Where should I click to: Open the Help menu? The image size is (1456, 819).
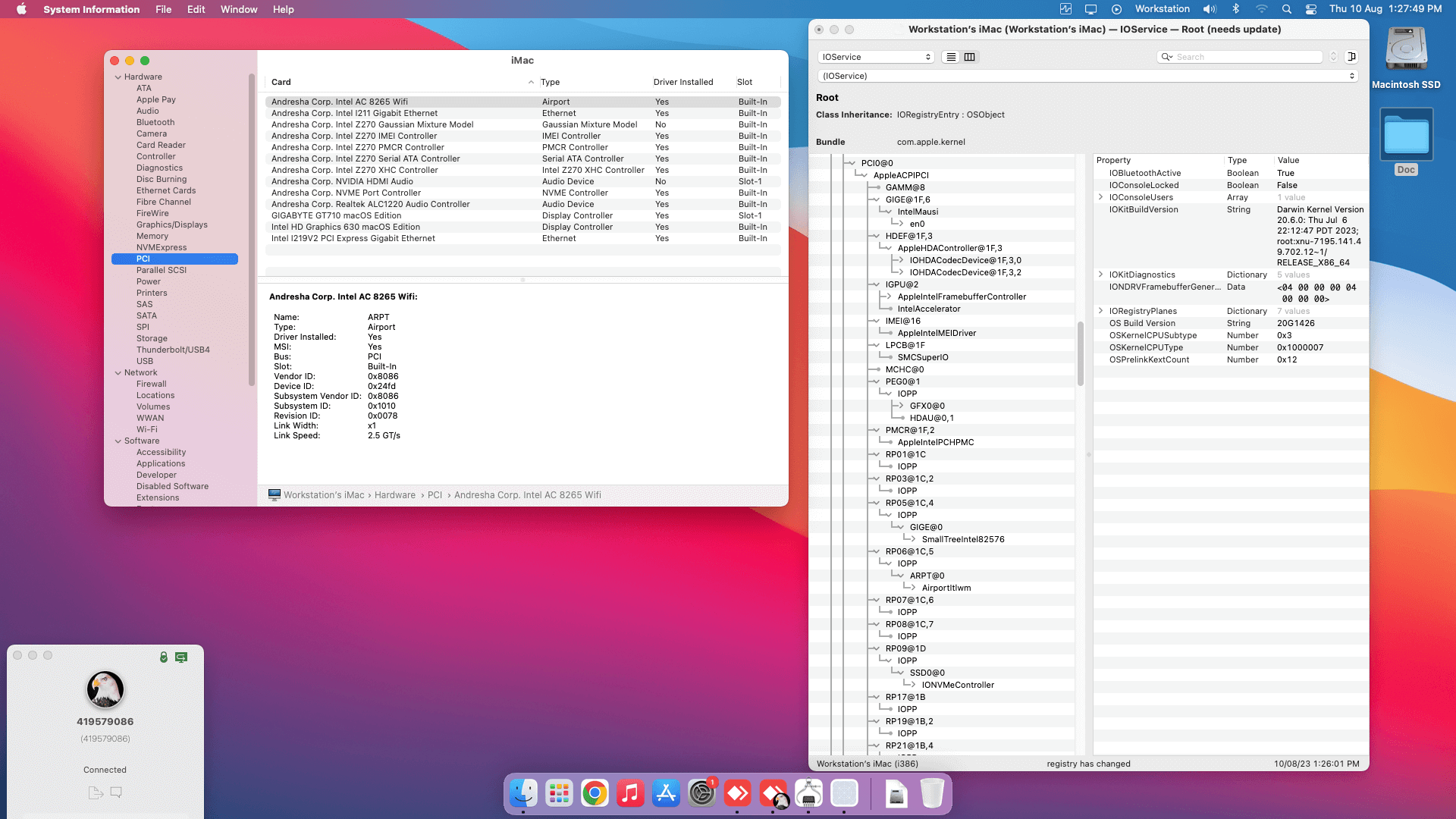pyautogui.click(x=283, y=9)
